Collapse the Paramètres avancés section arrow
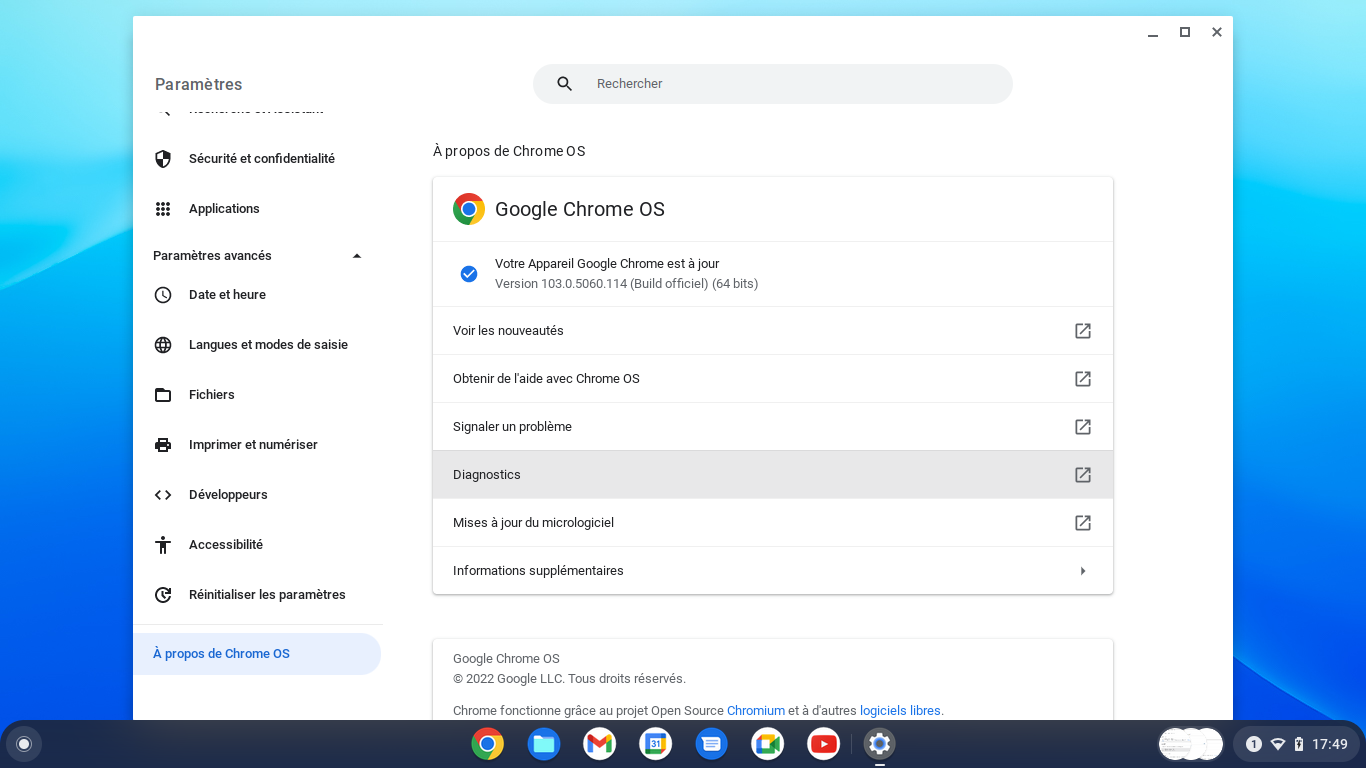The height and width of the screenshot is (768, 1366). coord(357,256)
